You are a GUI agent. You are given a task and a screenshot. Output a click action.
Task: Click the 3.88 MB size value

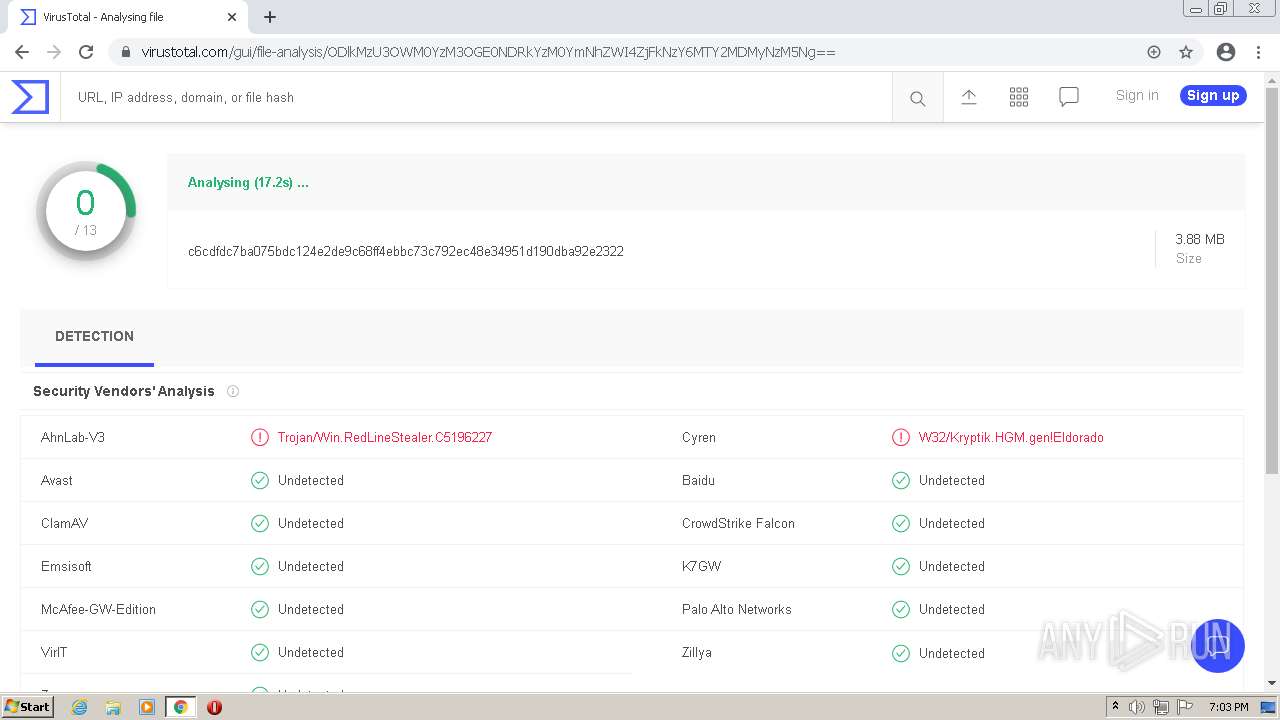click(x=1200, y=239)
